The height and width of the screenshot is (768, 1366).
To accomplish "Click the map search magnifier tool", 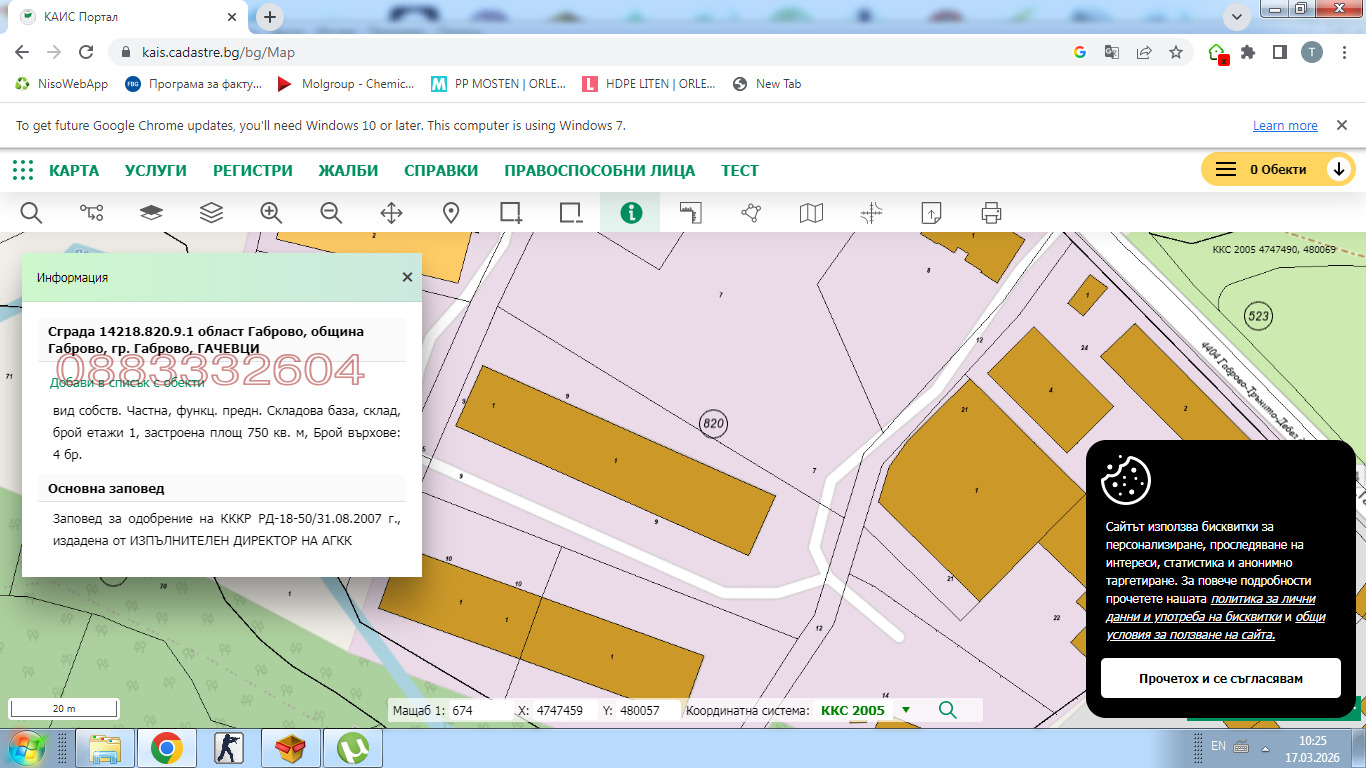I will click(31, 212).
